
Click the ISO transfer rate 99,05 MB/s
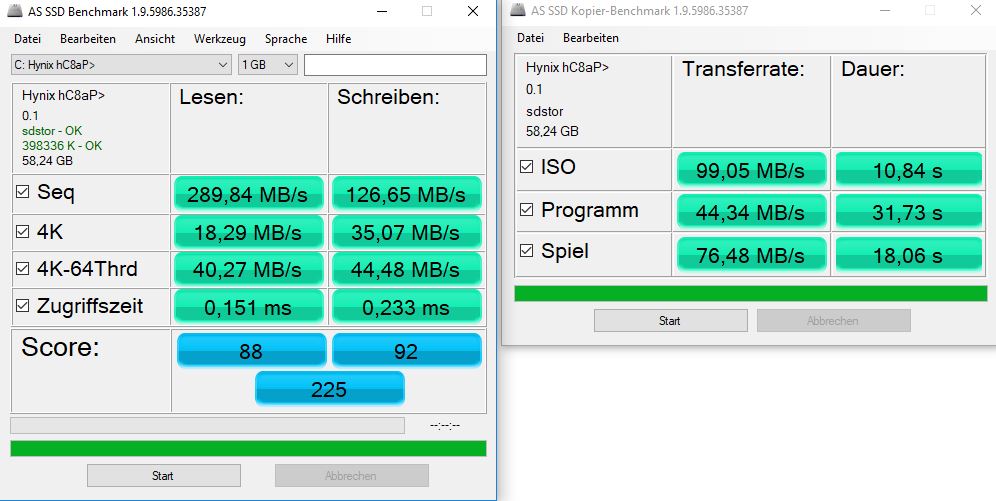click(751, 170)
